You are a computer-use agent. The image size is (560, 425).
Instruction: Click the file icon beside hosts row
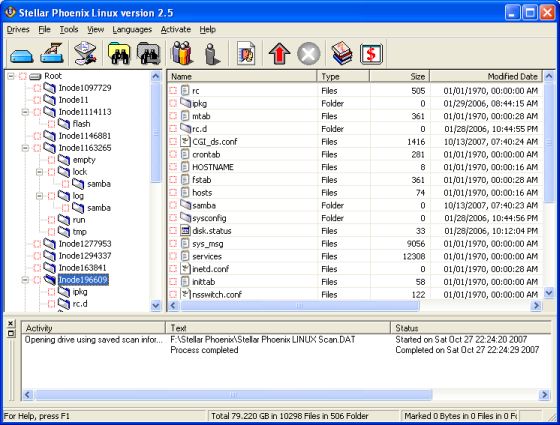pyautogui.click(x=185, y=192)
